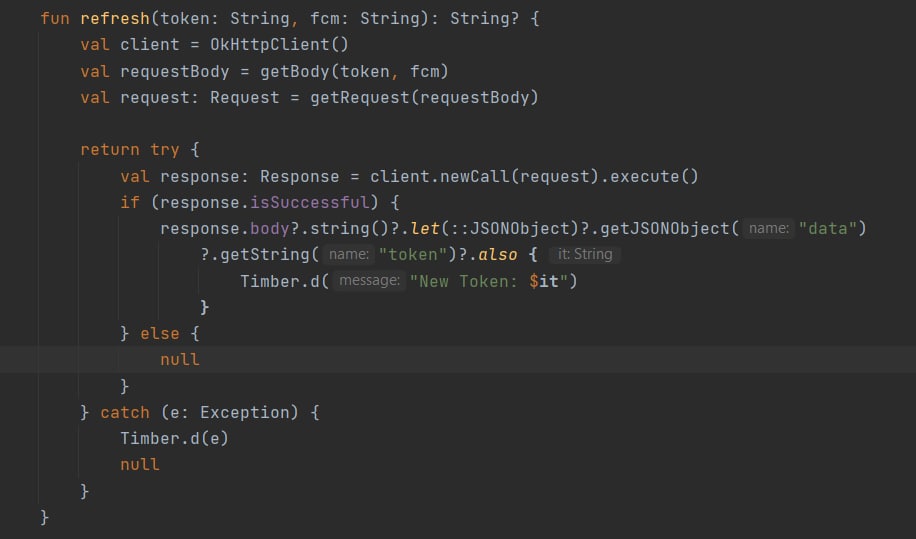Click the 'message:' parameter hint
This screenshot has height=539, width=916.
pyautogui.click(x=369, y=281)
